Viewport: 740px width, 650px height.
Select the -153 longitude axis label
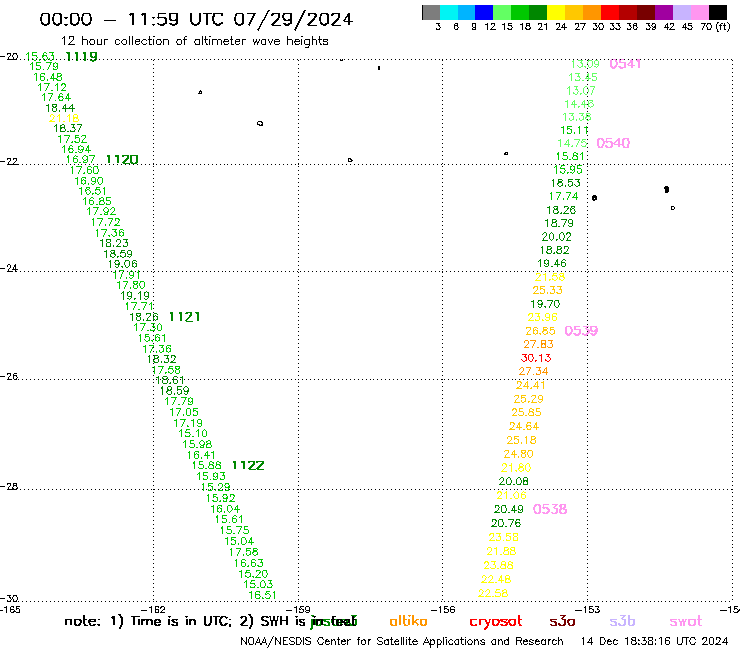(x=588, y=610)
